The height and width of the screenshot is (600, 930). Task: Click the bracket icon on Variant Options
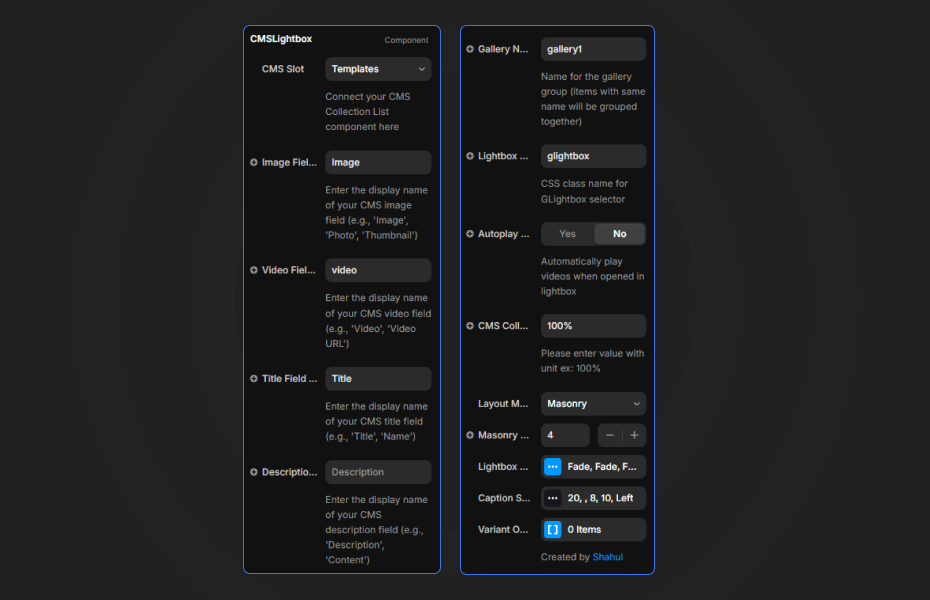pyautogui.click(x=552, y=529)
